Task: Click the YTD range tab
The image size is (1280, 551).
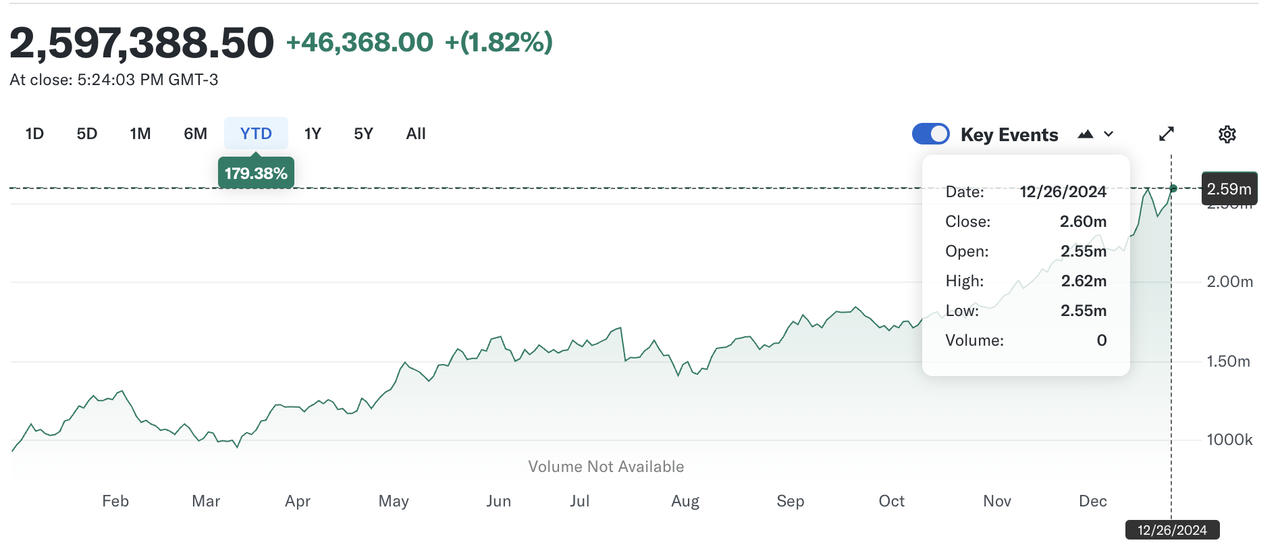Action: pyautogui.click(x=256, y=133)
